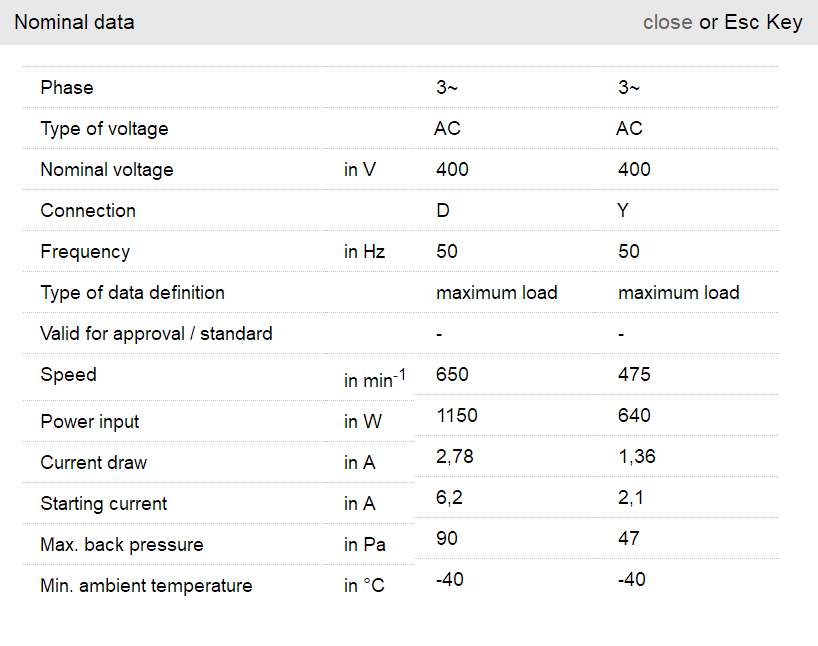Click the Max. back pressure label

[122, 545]
